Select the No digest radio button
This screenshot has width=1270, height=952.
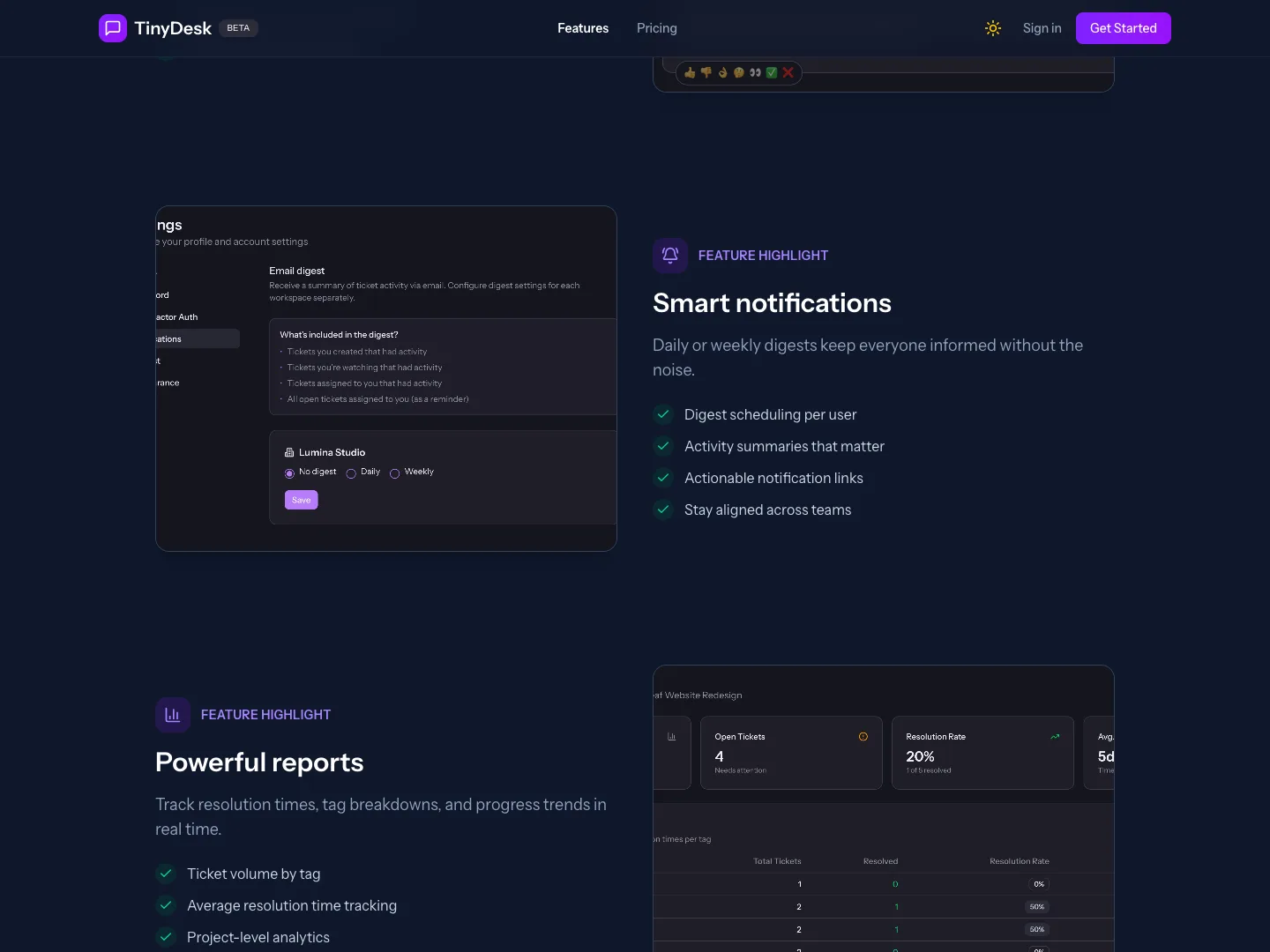coord(289,473)
